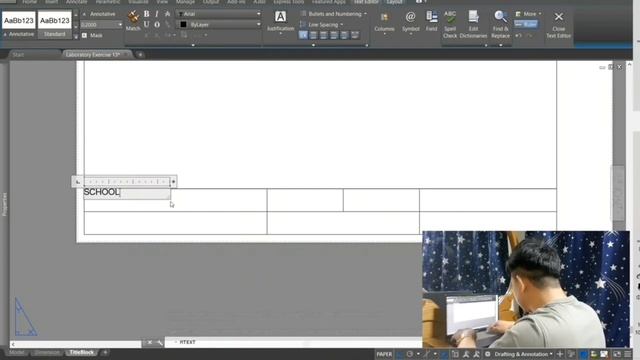Viewport: 640px width, 360px height.
Task: Click workspace switching gear icon
Action: (x=488, y=354)
